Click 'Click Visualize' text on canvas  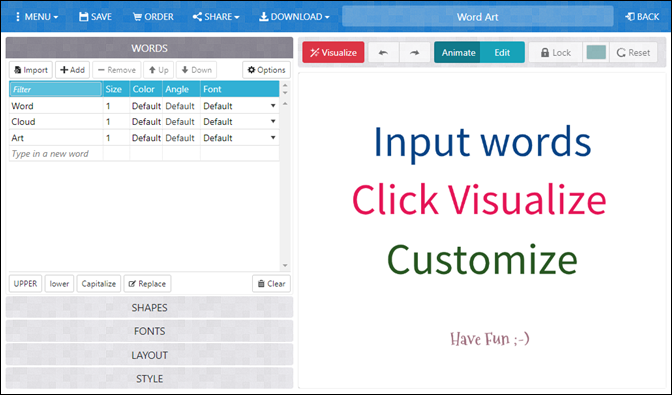[x=479, y=200]
